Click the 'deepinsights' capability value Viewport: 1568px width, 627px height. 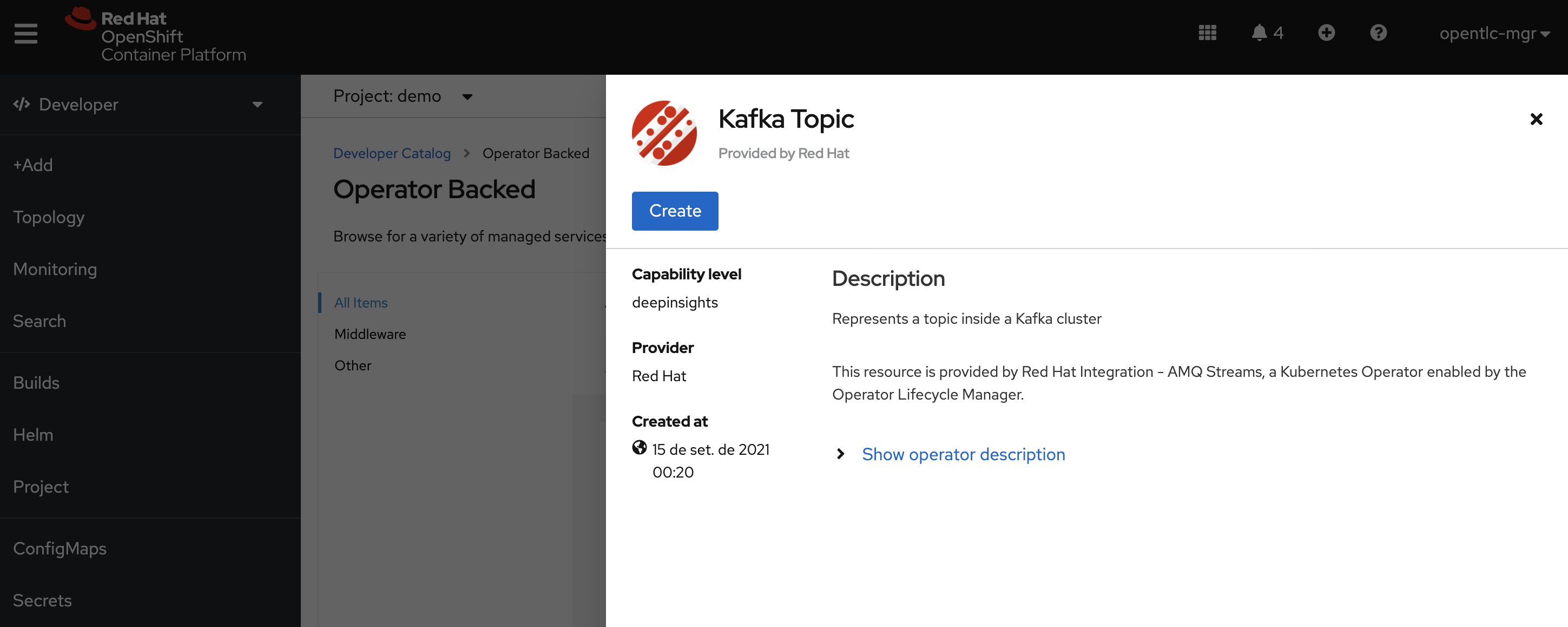(674, 303)
